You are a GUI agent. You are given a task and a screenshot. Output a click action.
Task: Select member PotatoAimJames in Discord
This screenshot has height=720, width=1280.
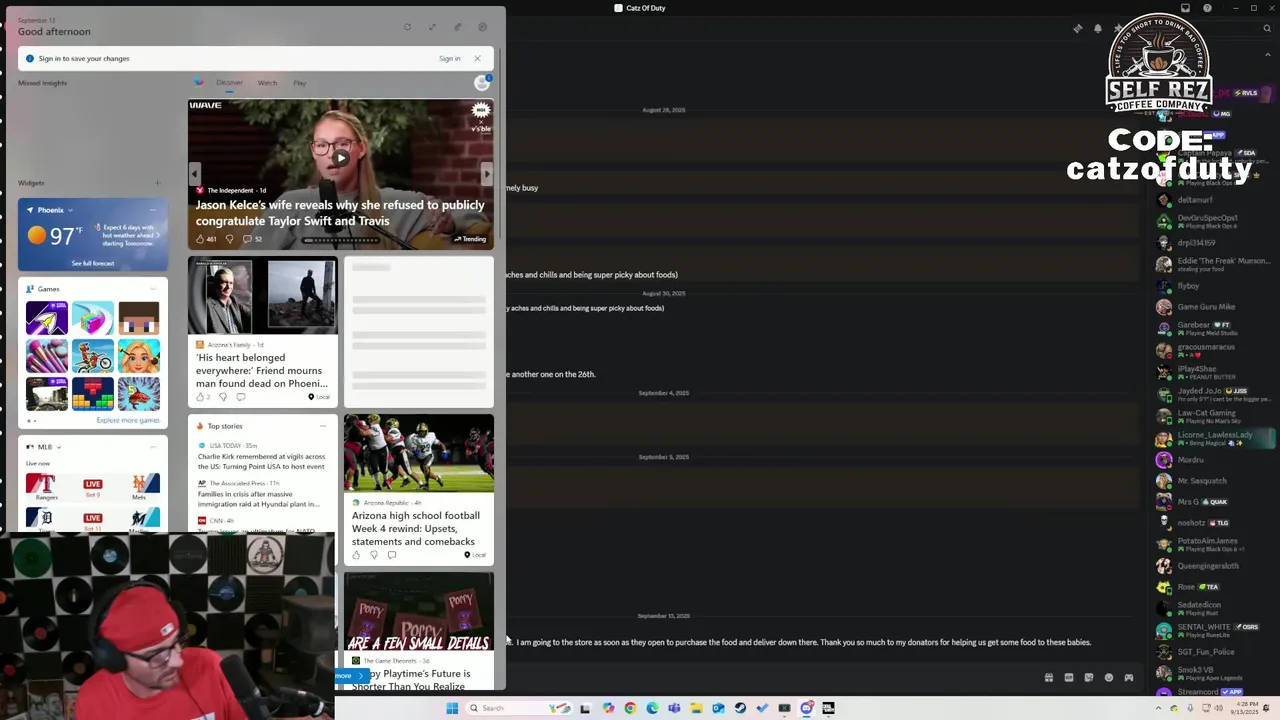click(1213, 544)
